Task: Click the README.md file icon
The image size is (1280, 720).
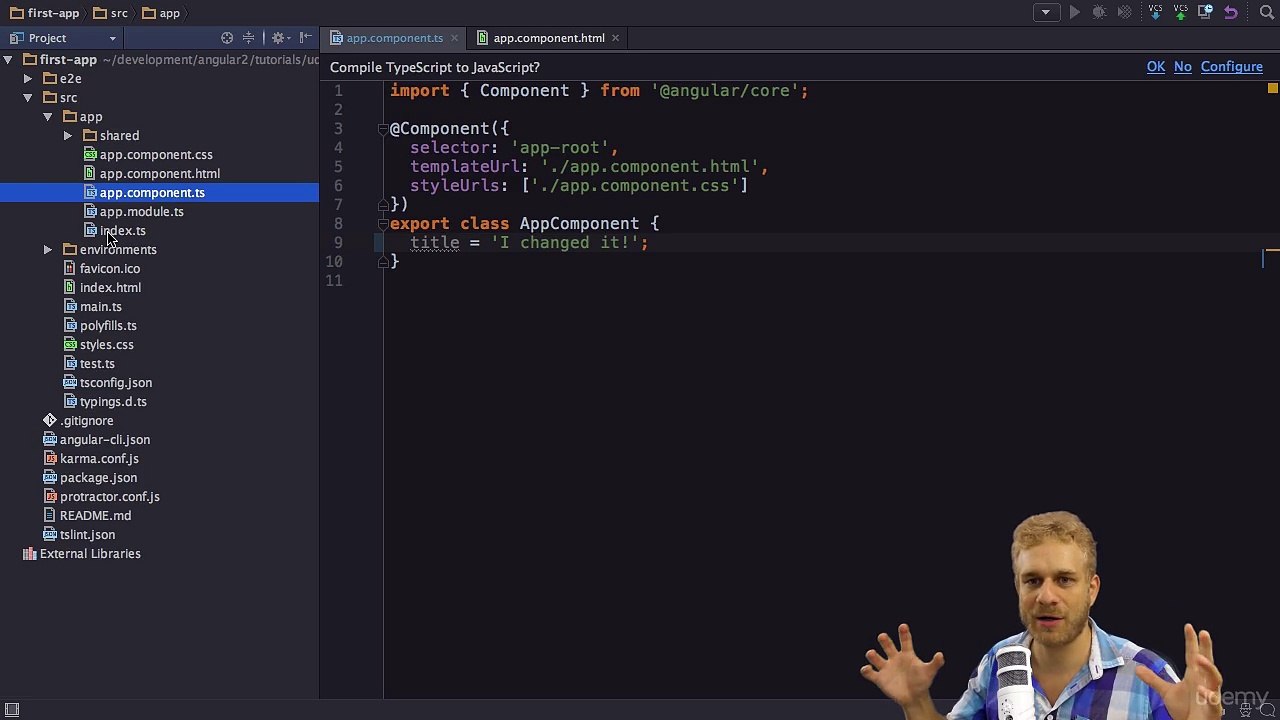Action: click(50, 515)
